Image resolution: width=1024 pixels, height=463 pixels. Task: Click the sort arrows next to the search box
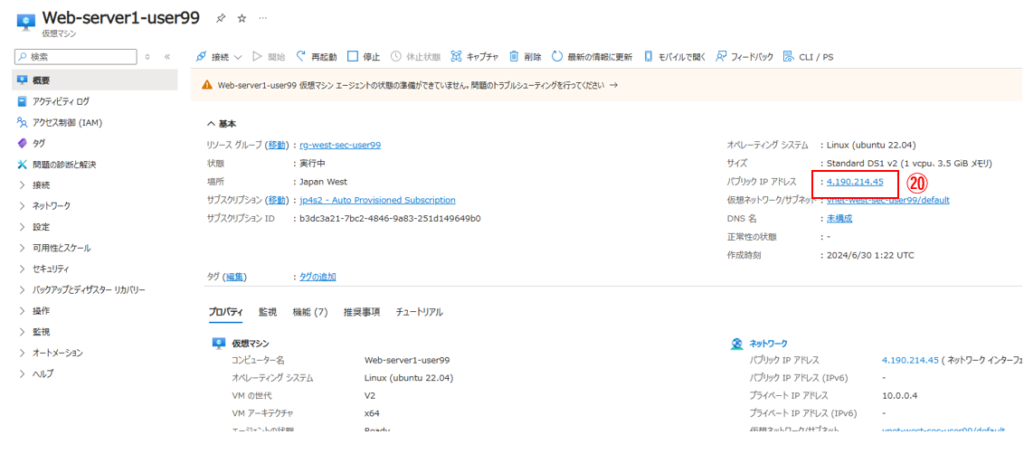pos(148,57)
